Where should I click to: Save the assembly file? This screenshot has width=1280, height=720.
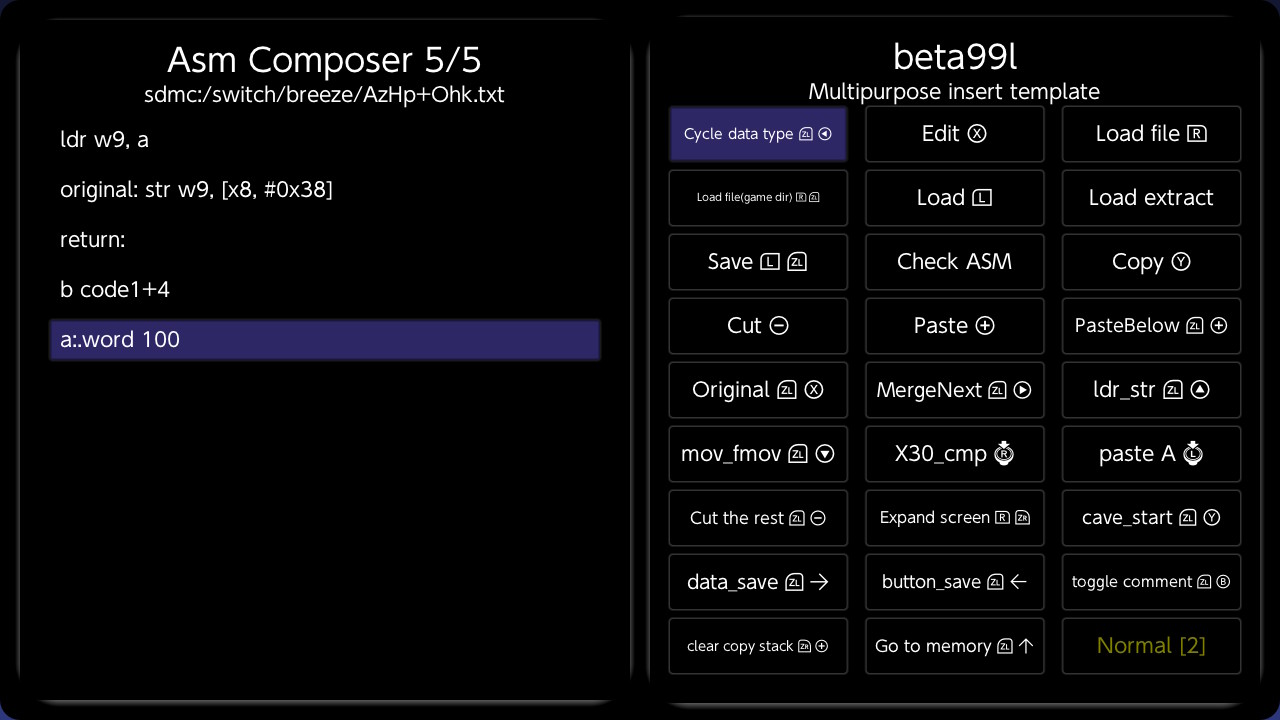click(x=758, y=262)
